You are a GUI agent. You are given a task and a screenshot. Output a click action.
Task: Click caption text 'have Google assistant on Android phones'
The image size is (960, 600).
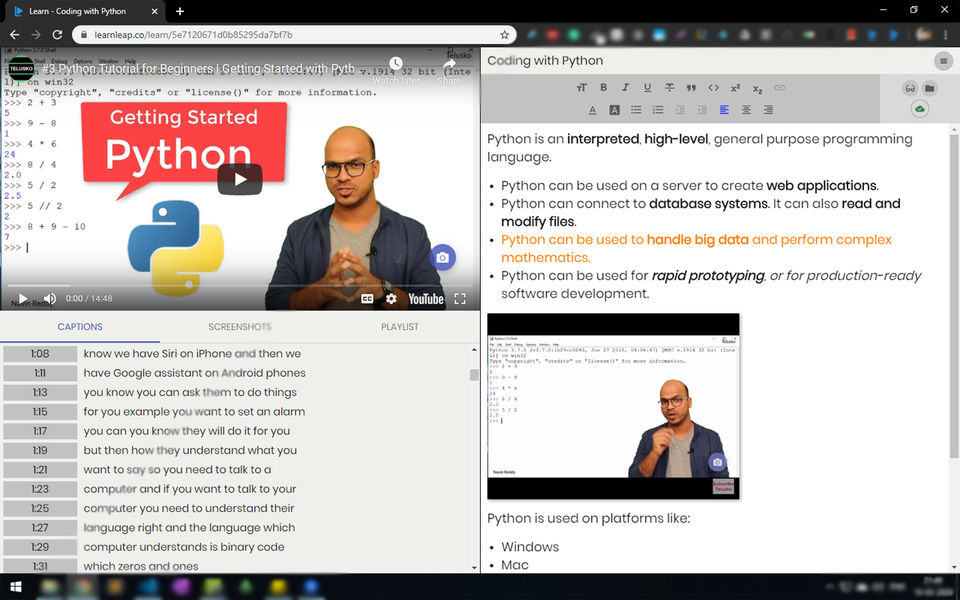point(195,373)
